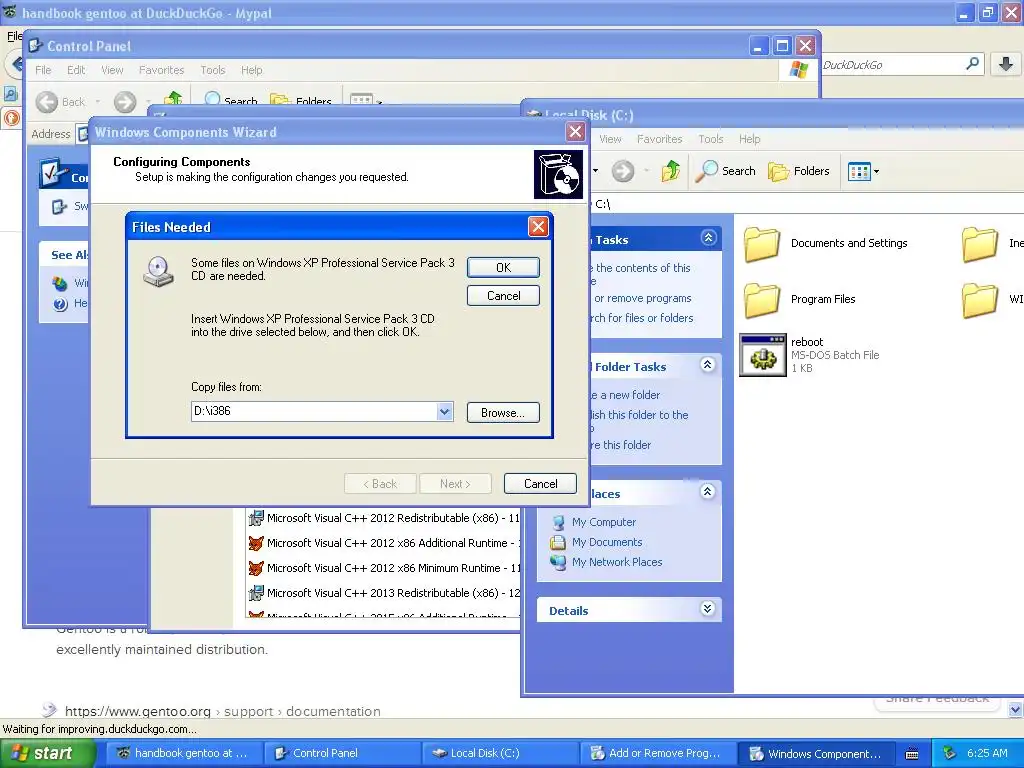Click the Start button
Screen dimensions: 1024x768
(x=47, y=754)
